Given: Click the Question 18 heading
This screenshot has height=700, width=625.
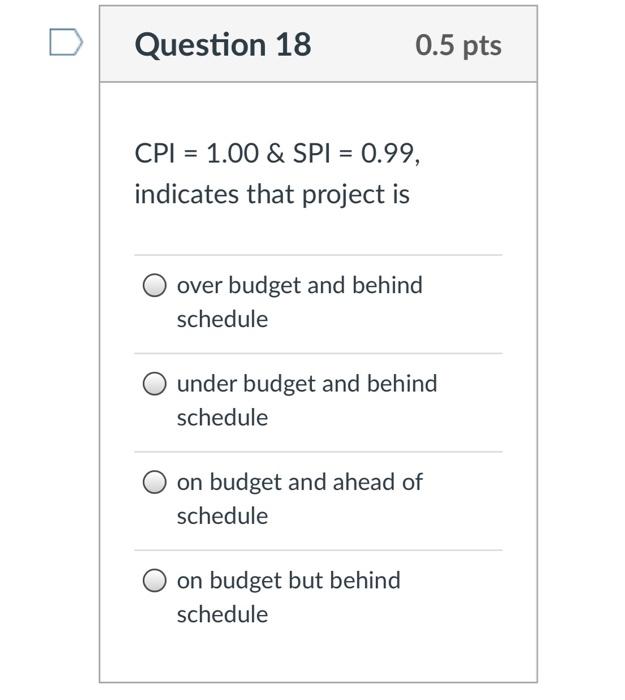Looking at the screenshot, I should click(x=222, y=45).
